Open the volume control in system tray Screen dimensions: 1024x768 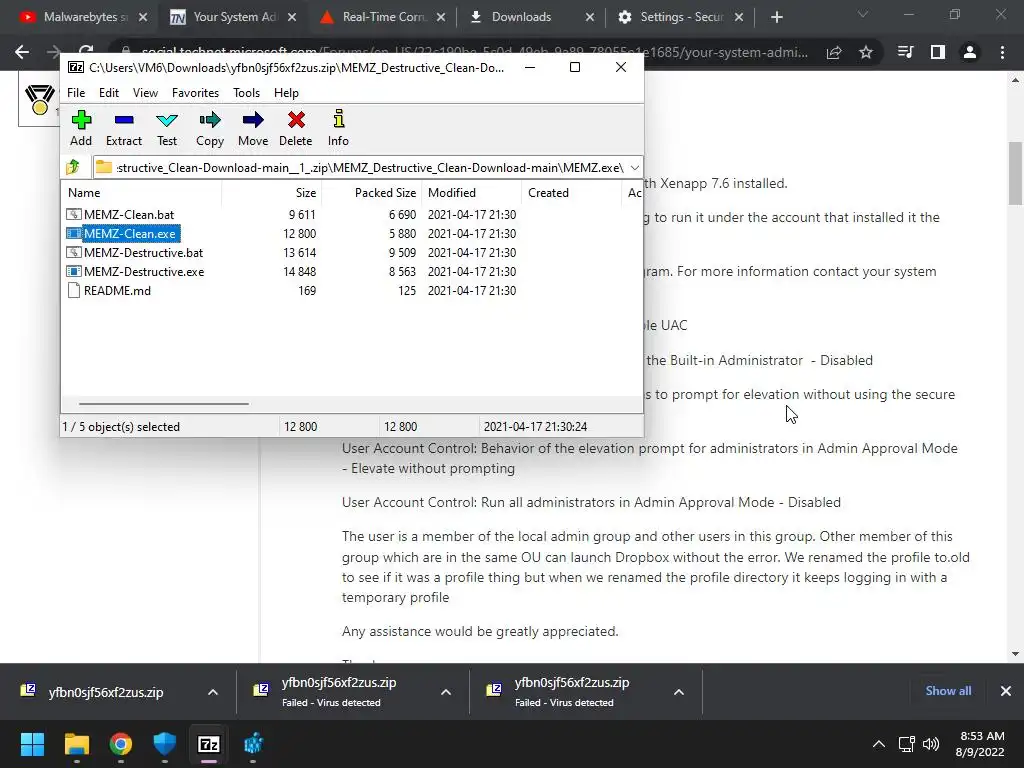point(931,744)
